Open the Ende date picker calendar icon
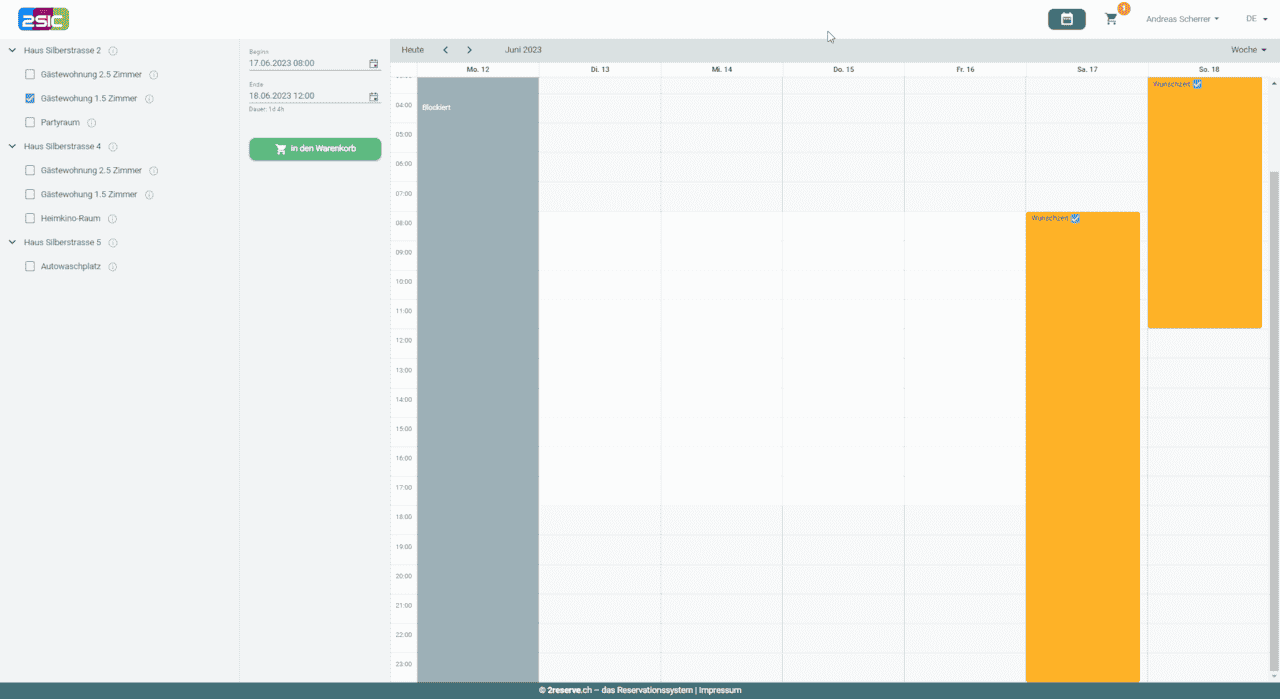Image resolution: width=1280 pixels, height=699 pixels. [x=373, y=97]
